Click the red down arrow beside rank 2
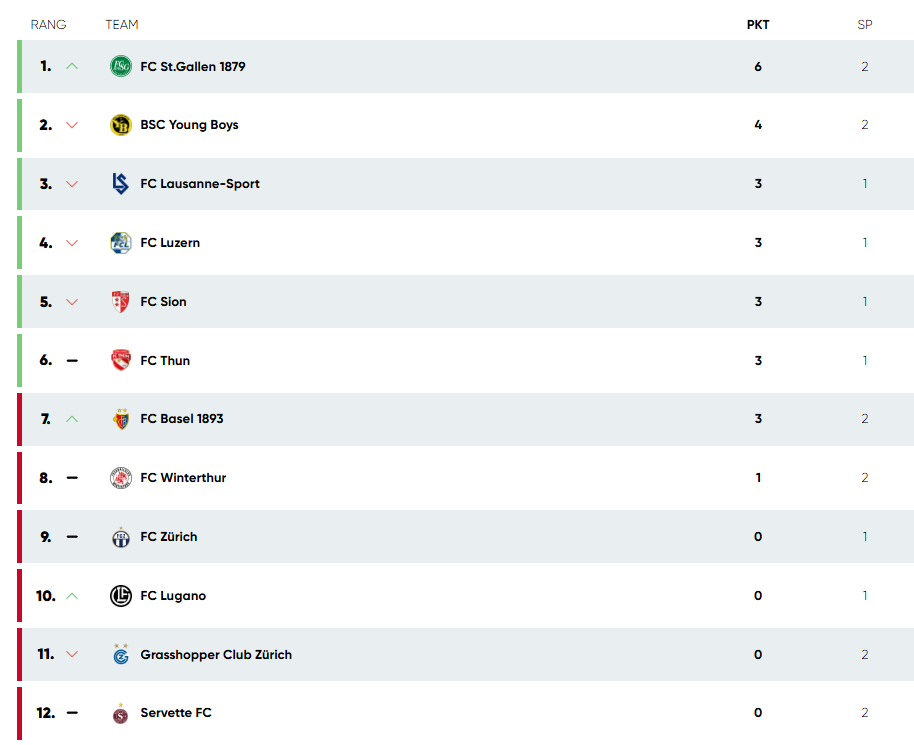Image resolution: width=914 pixels, height=745 pixels. (72, 125)
